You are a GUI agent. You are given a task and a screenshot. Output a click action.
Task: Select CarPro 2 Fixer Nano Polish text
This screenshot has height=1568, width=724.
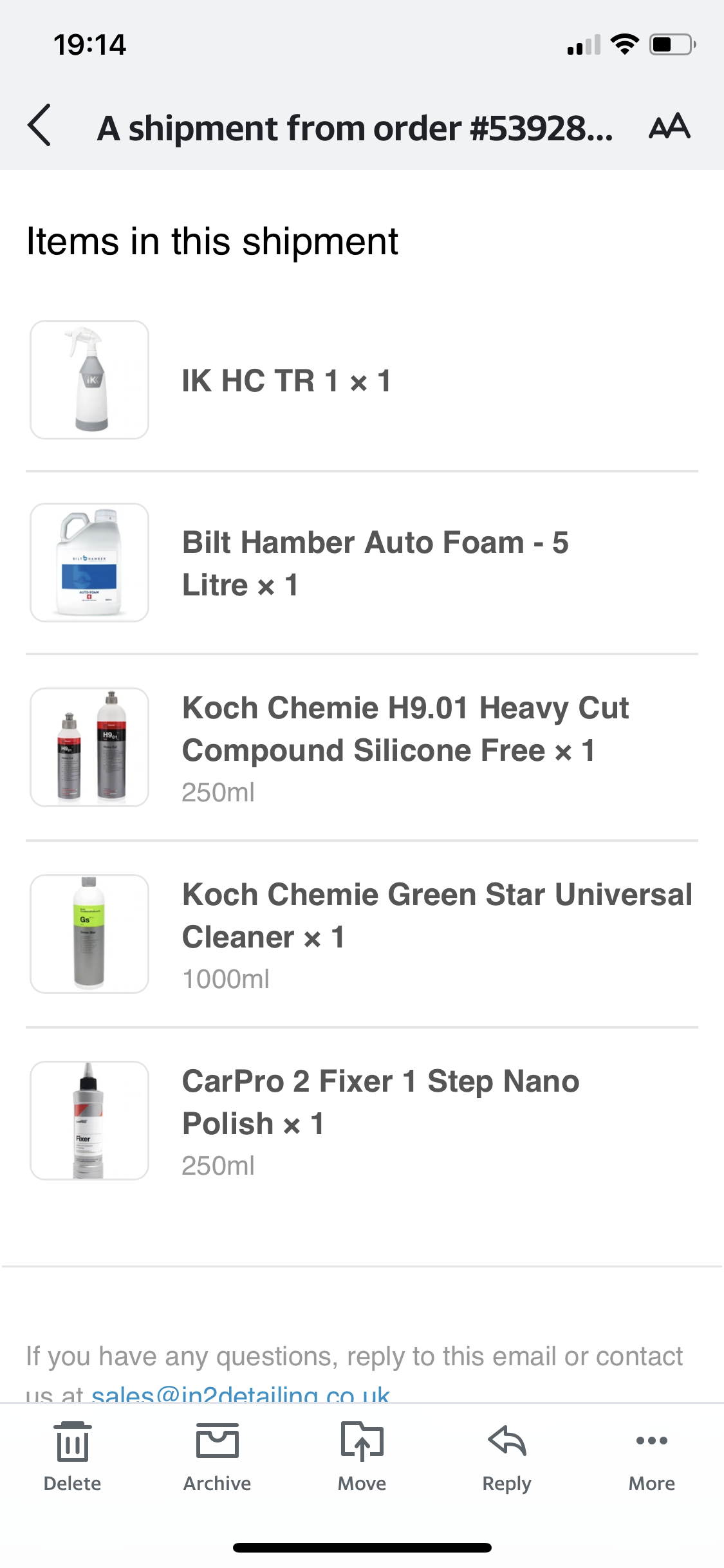point(381,1103)
